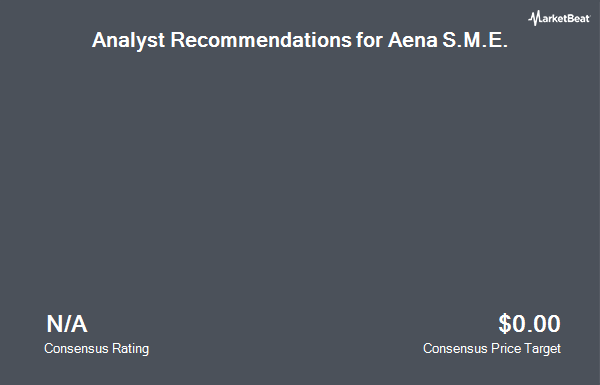Click the Aena S.M.E. company name

pyautogui.click(x=448, y=39)
